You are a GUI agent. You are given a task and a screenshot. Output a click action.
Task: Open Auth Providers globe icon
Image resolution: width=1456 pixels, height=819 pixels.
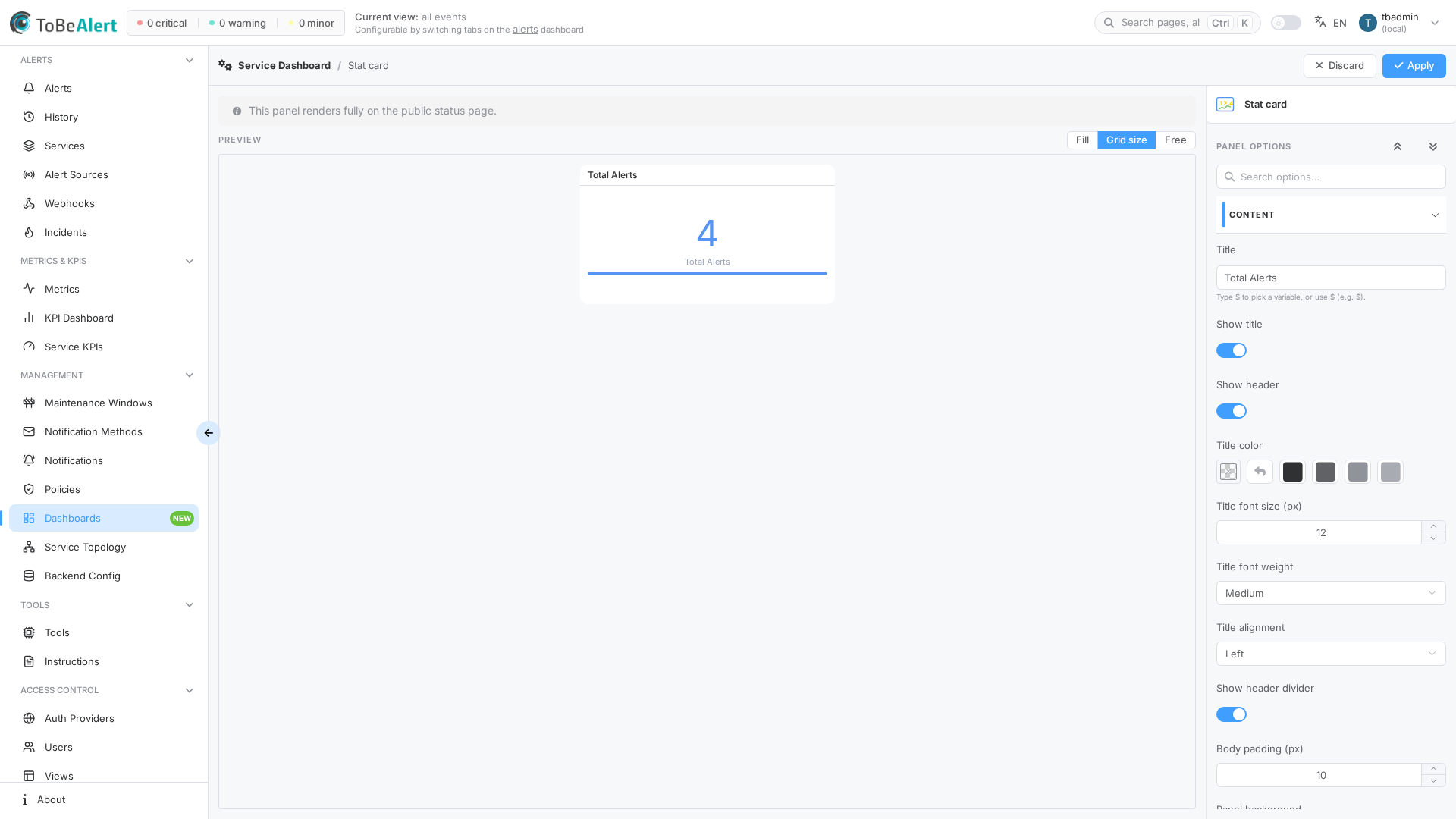pos(29,718)
